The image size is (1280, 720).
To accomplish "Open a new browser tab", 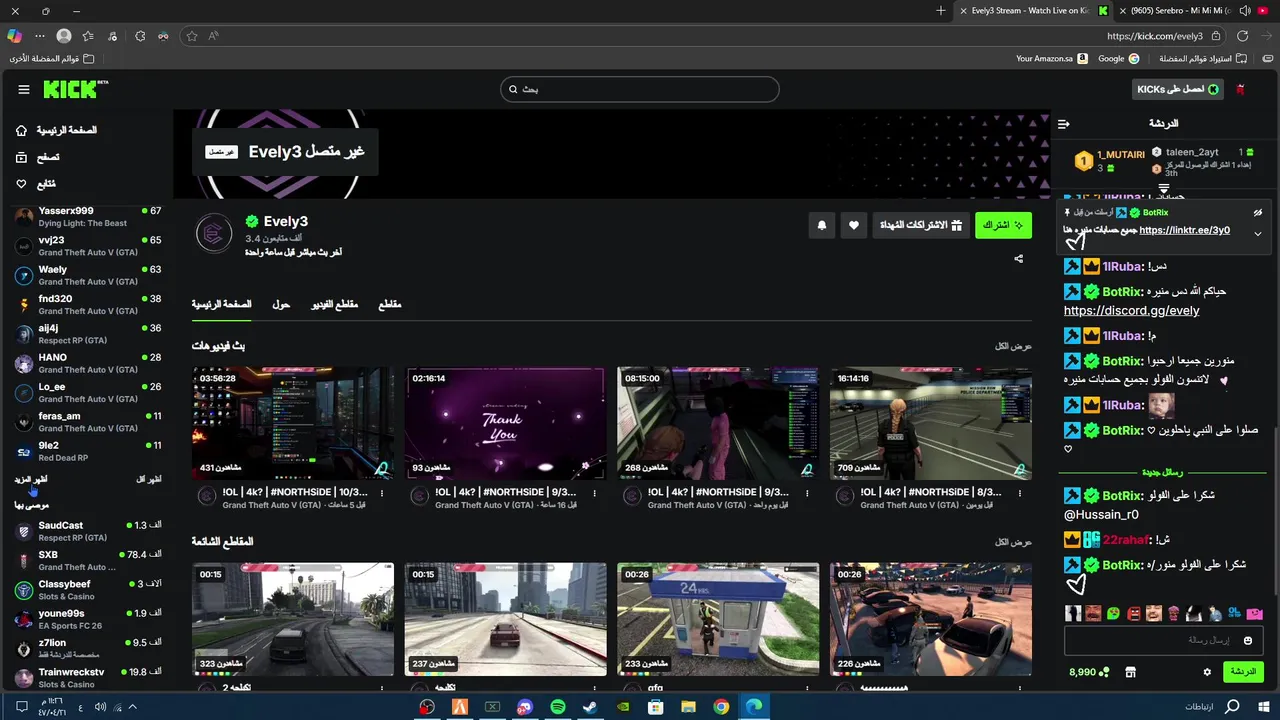I will tap(940, 11).
